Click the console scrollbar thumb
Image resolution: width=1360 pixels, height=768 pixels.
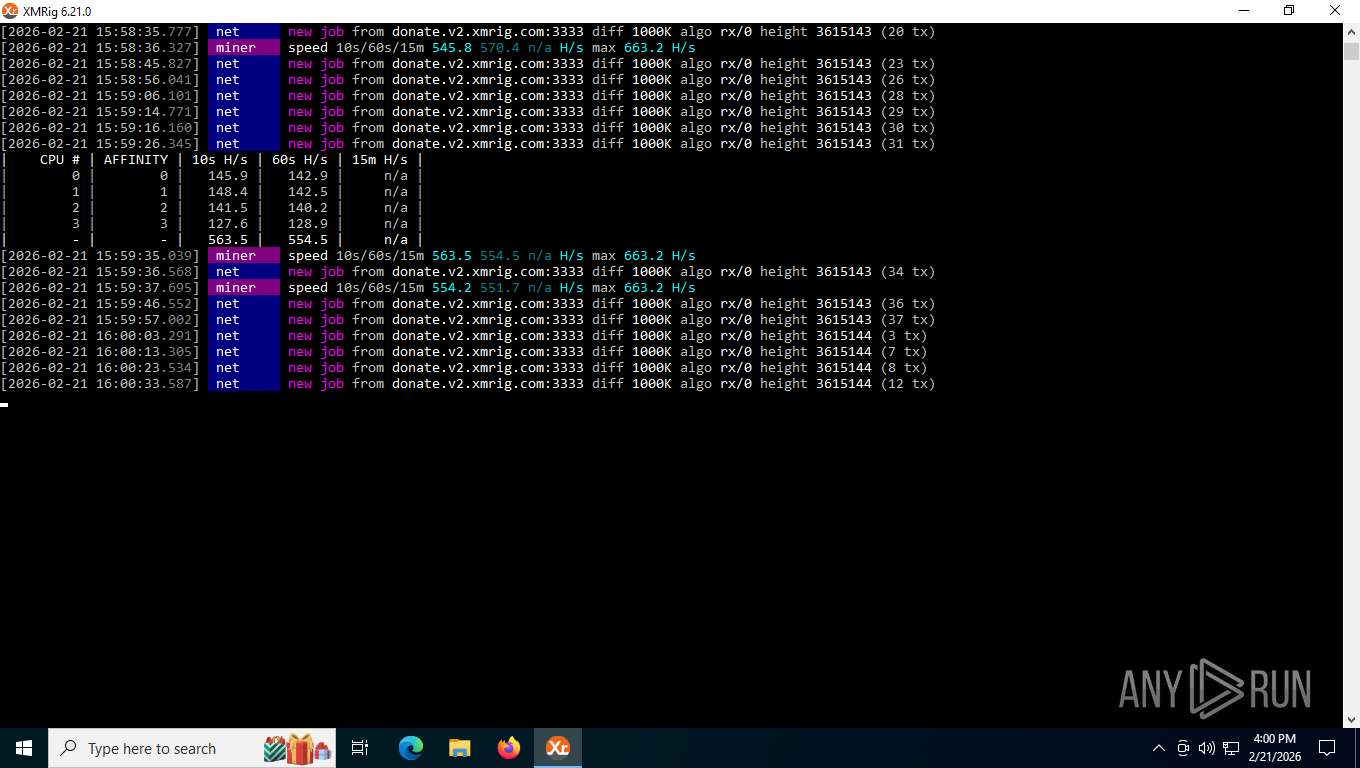point(1351,53)
